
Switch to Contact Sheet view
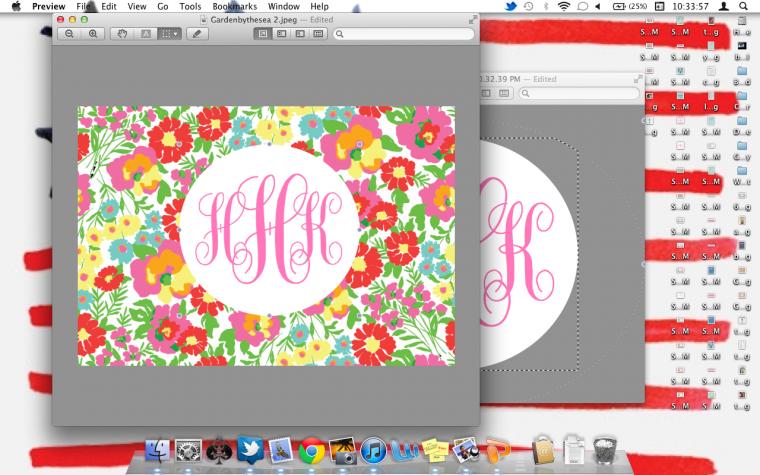[x=318, y=34]
